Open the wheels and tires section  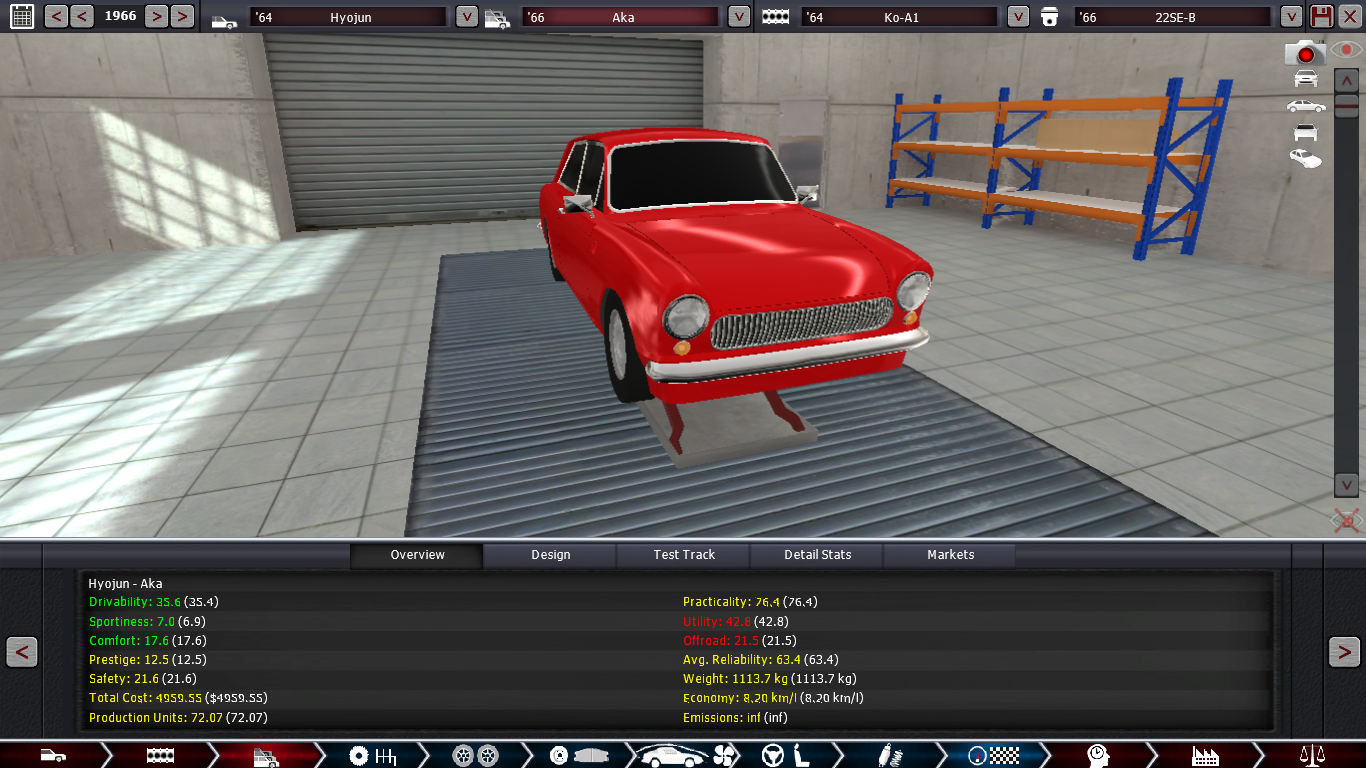point(475,755)
